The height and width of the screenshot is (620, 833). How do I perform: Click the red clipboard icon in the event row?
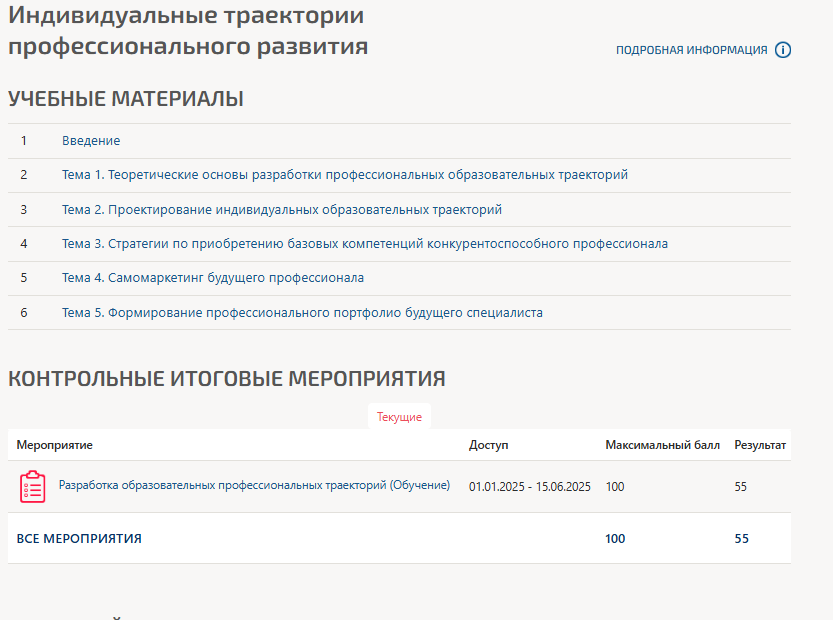33,487
